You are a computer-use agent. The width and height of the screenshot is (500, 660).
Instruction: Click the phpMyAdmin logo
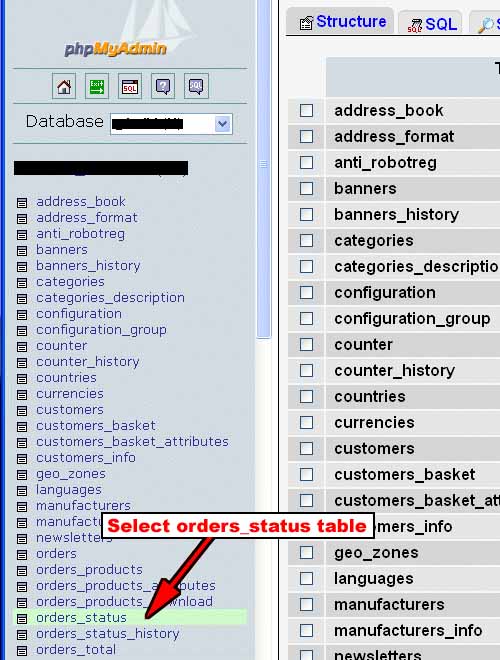pos(116,49)
